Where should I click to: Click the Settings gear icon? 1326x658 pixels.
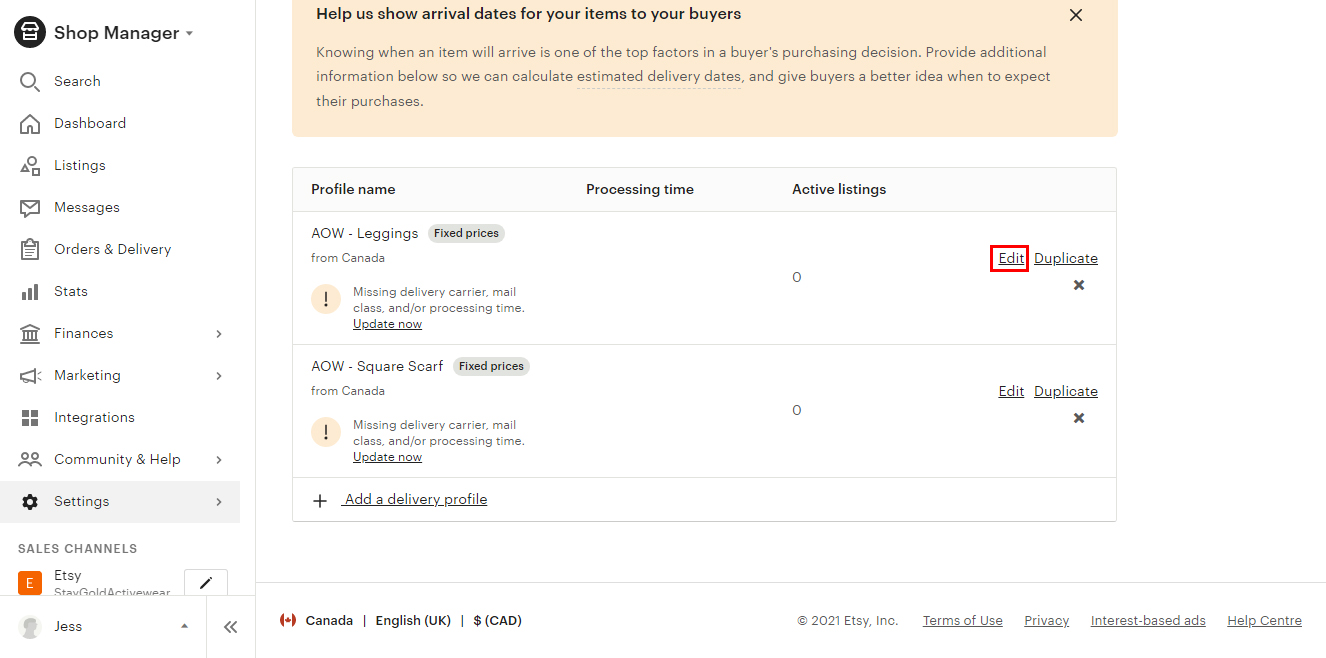(x=30, y=501)
